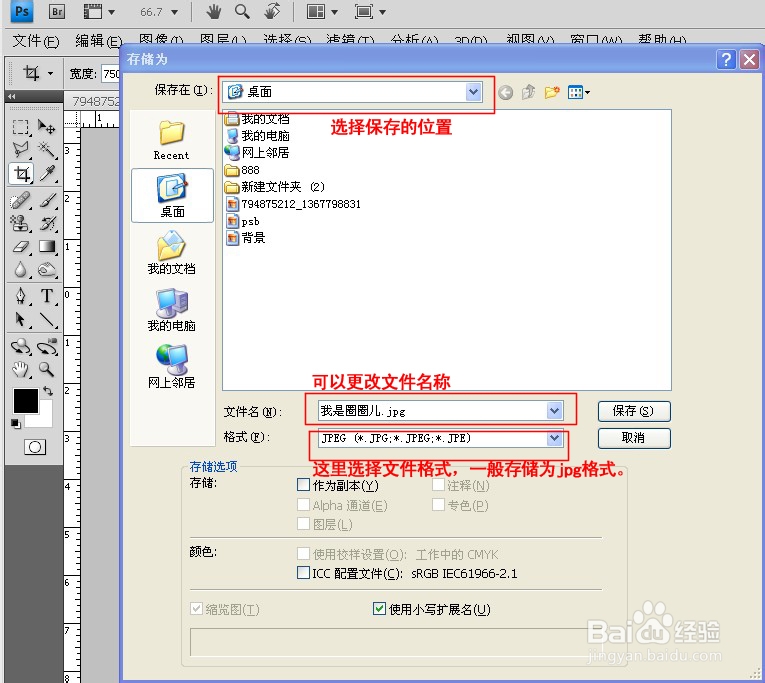Select the 3D Orbit camera tool
The height and width of the screenshot is (683, 765).
click(47, 347)
